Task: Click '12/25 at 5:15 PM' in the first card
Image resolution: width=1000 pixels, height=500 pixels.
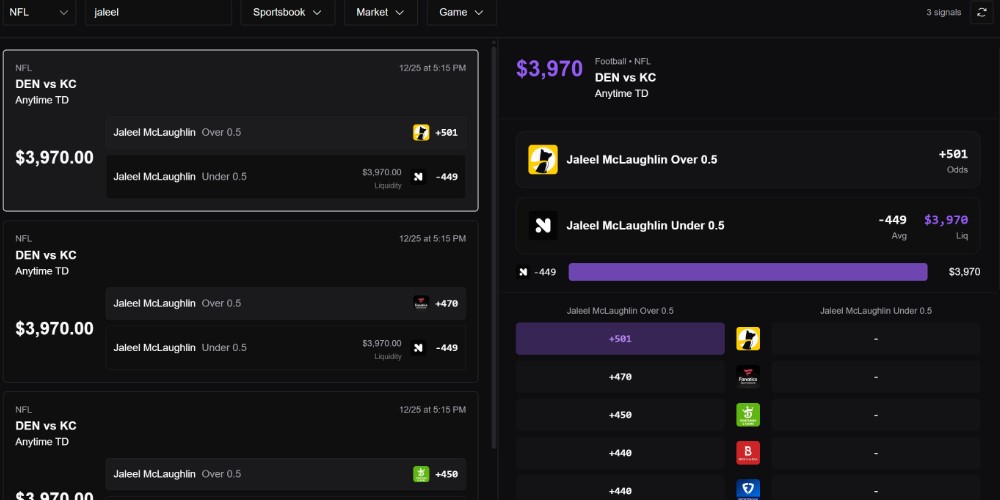Action: pos(432,68)
